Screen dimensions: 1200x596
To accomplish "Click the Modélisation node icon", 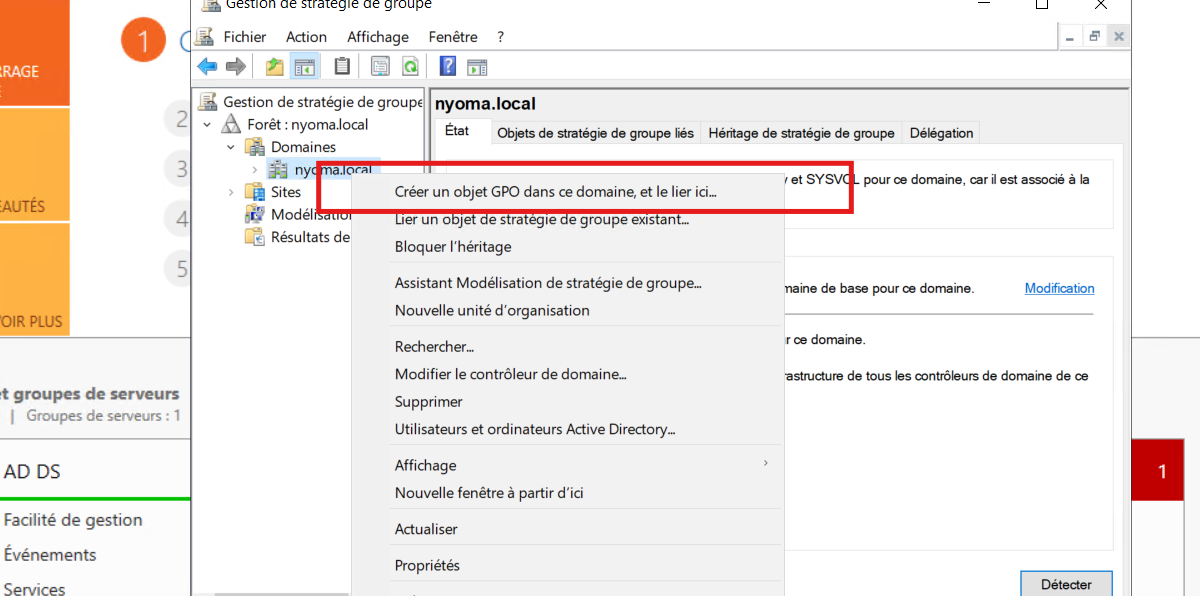I will pyautogui.click(x=255, y=214).
